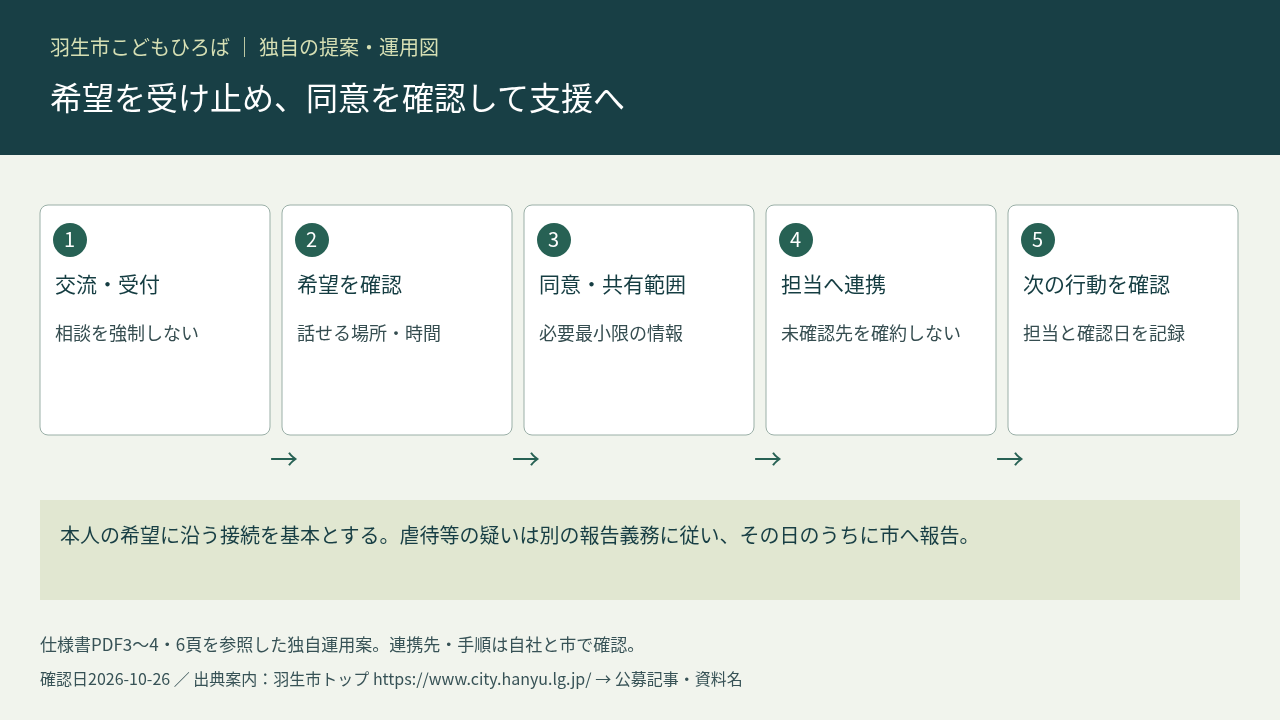Viewport: 1280px width, 720px height.
Task: Click the step 2 number badge
Action: click(x=312, y=240)
